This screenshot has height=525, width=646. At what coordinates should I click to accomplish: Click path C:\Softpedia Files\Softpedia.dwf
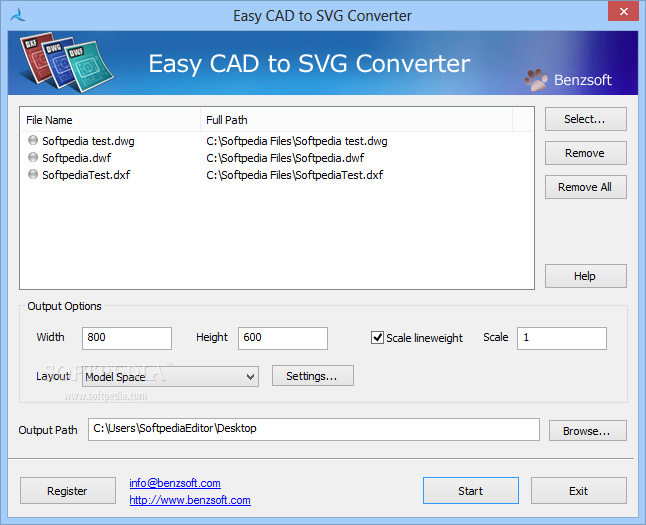[285, 158]
